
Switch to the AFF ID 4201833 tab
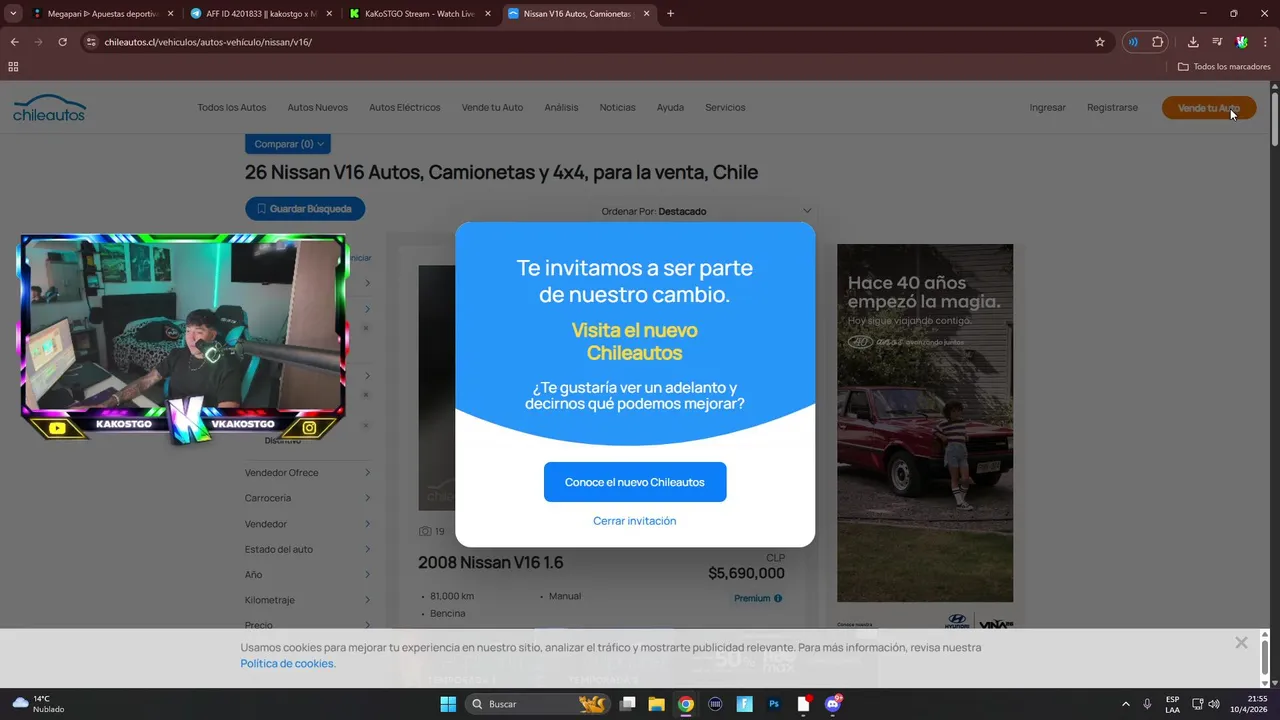click(260, 14)
